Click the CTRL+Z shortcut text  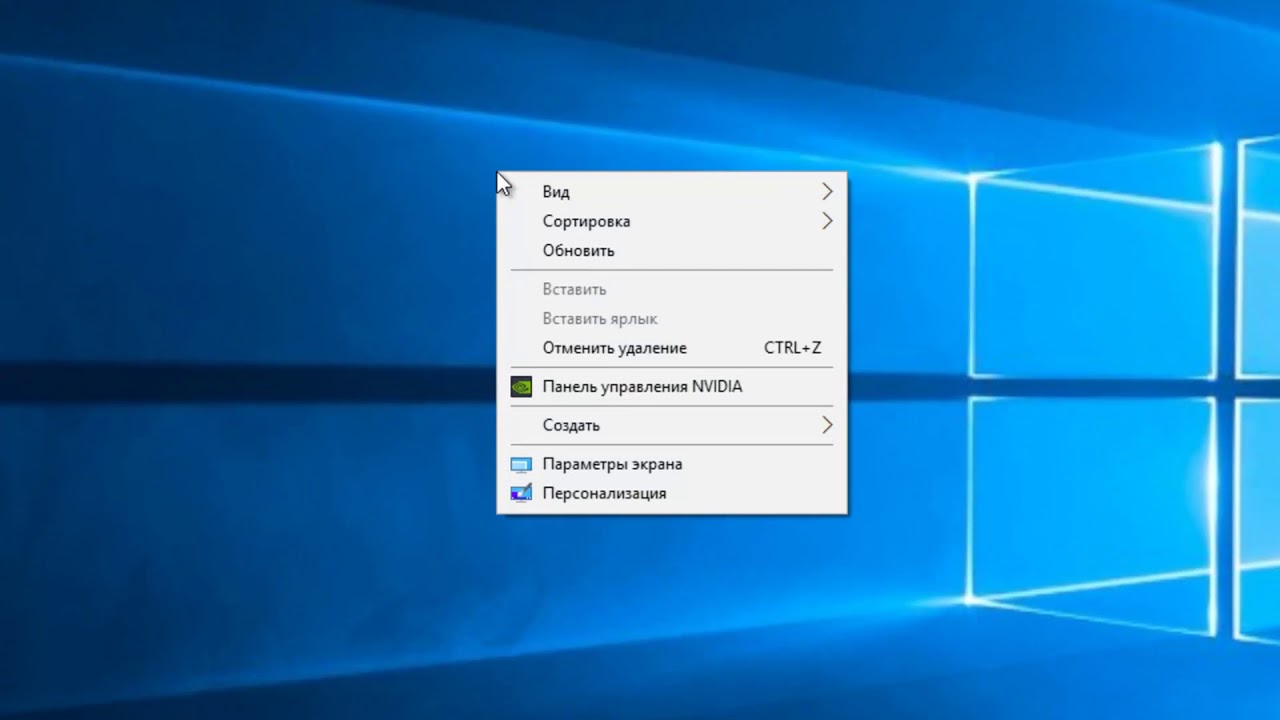click(793, 348)
